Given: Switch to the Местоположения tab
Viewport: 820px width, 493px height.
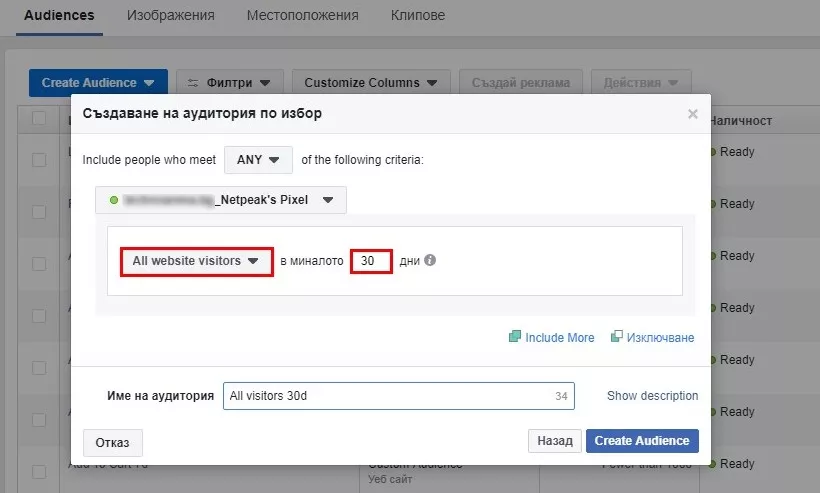Looking at the screenshot, I should coord(303,15).
